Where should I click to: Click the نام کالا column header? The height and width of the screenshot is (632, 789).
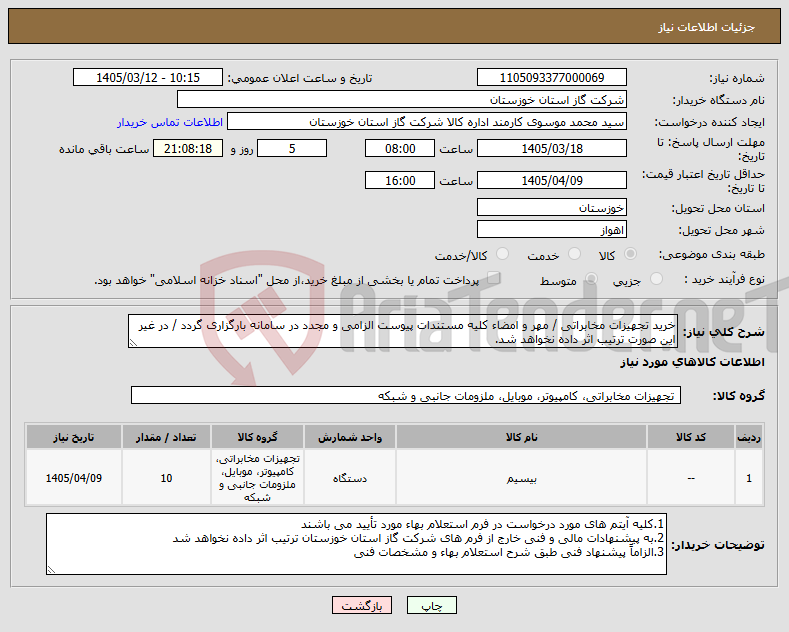tap(521, 437)
